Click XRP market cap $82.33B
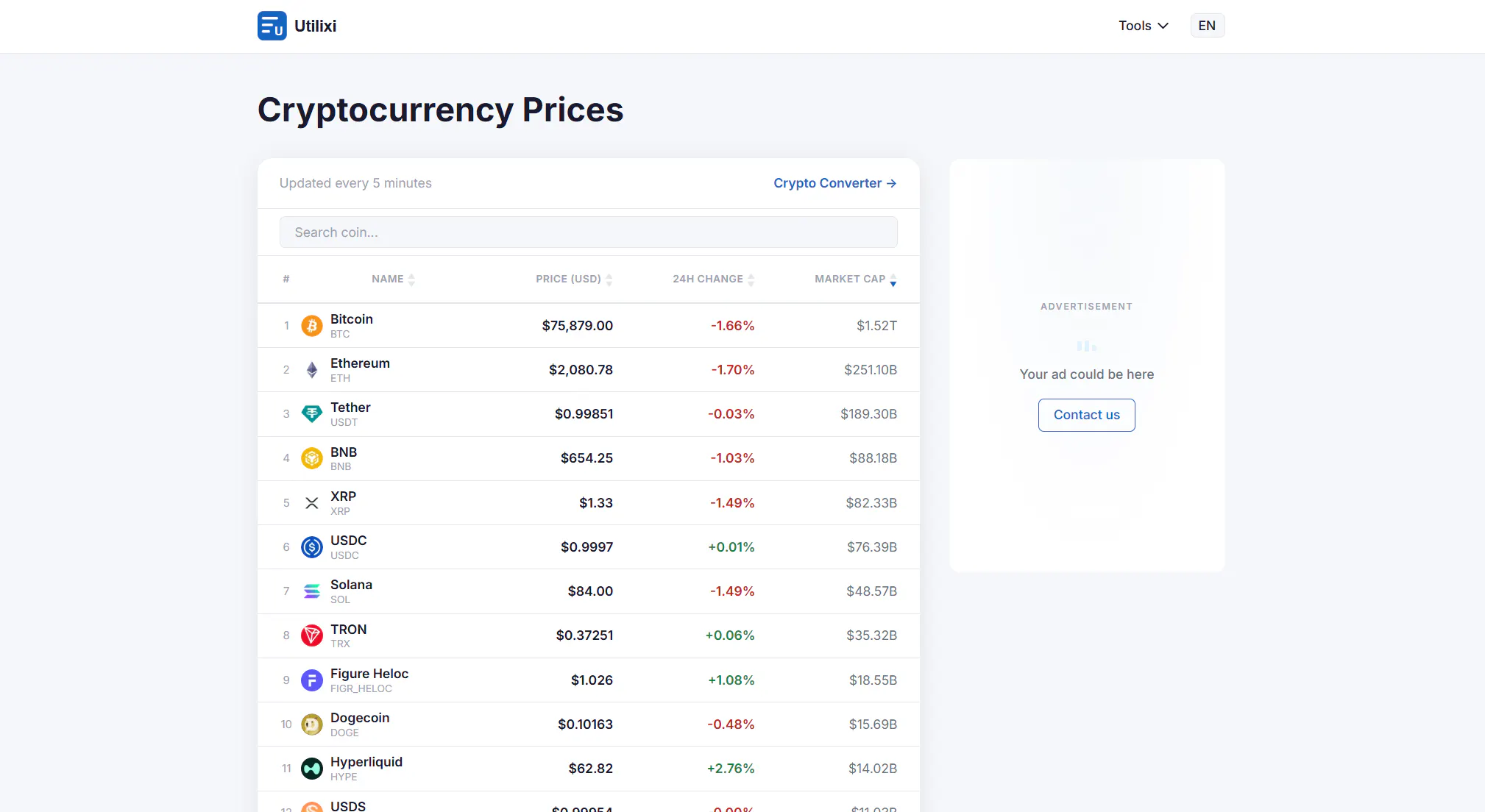The image size is (1485, 812). coord(871,503)
